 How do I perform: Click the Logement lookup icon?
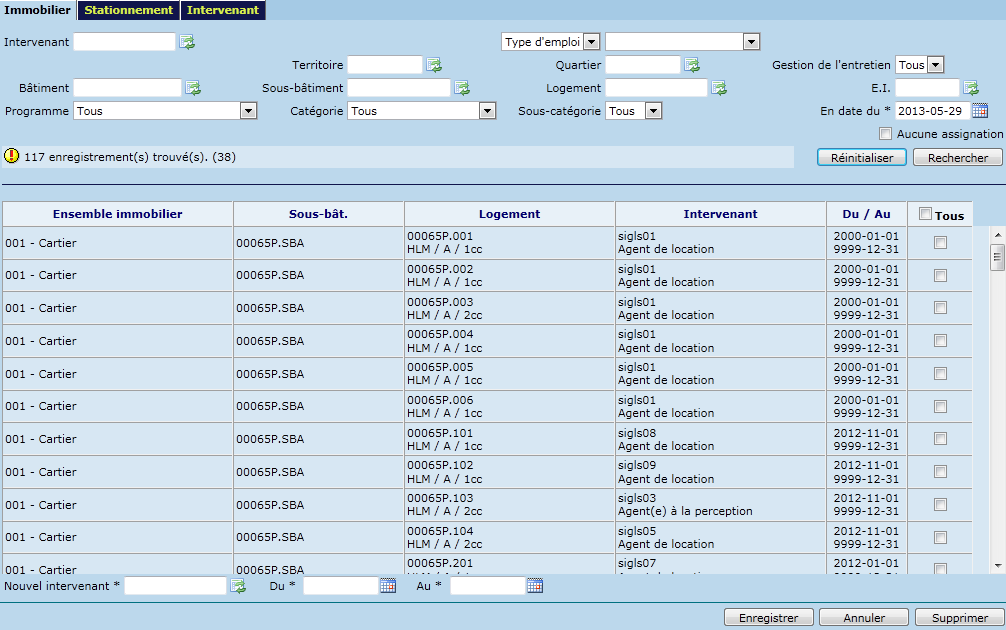[719, 88]
